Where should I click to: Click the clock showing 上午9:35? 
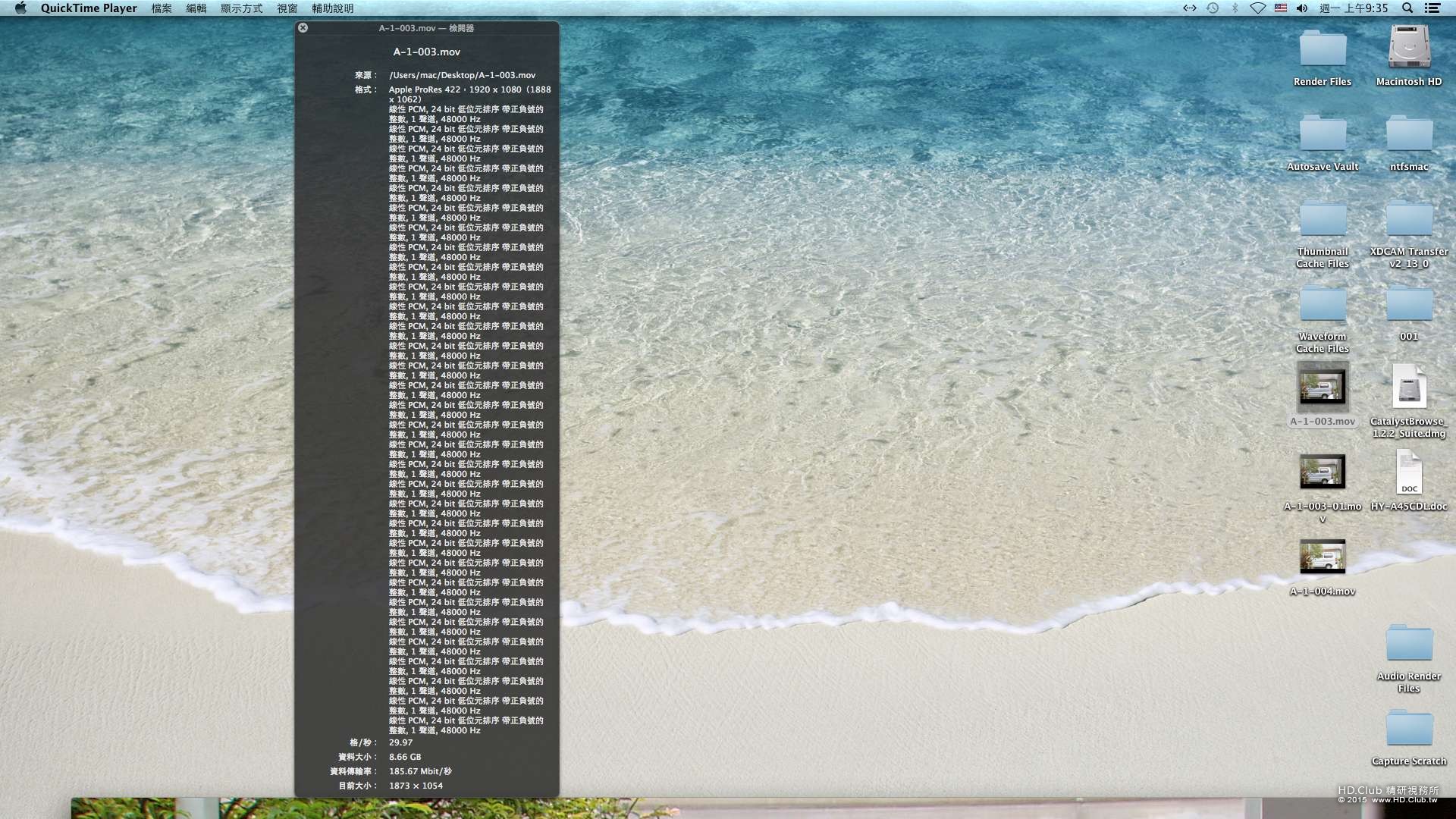[1354, 8]
